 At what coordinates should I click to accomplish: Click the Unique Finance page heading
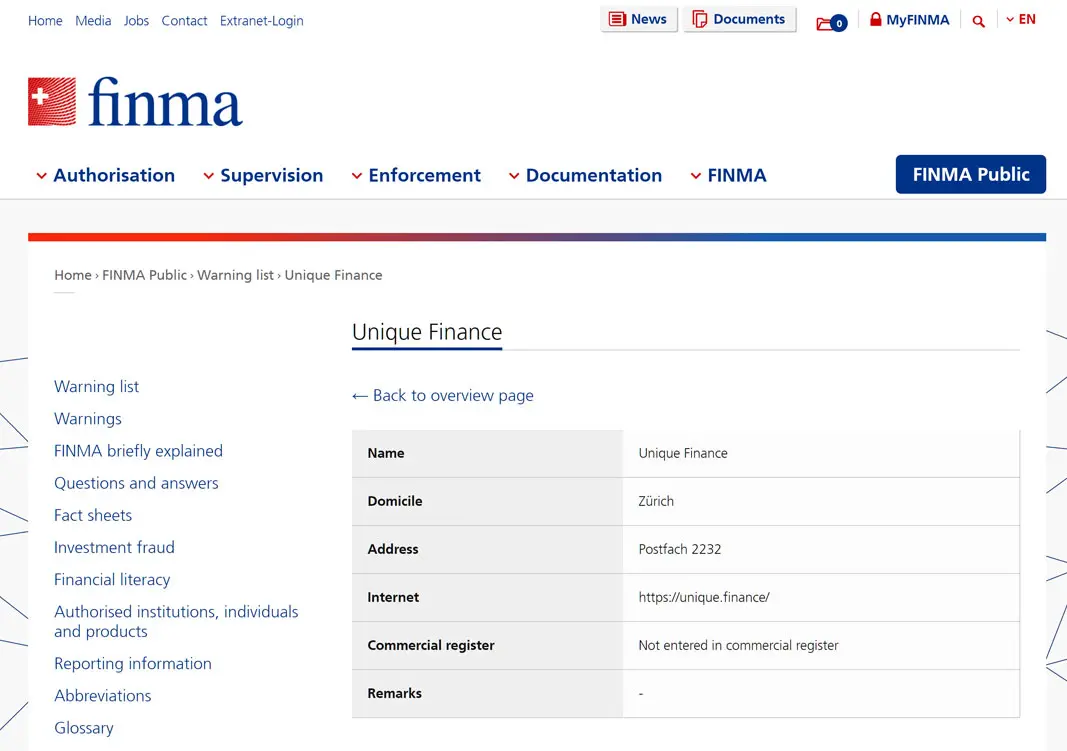coord(427,332)
